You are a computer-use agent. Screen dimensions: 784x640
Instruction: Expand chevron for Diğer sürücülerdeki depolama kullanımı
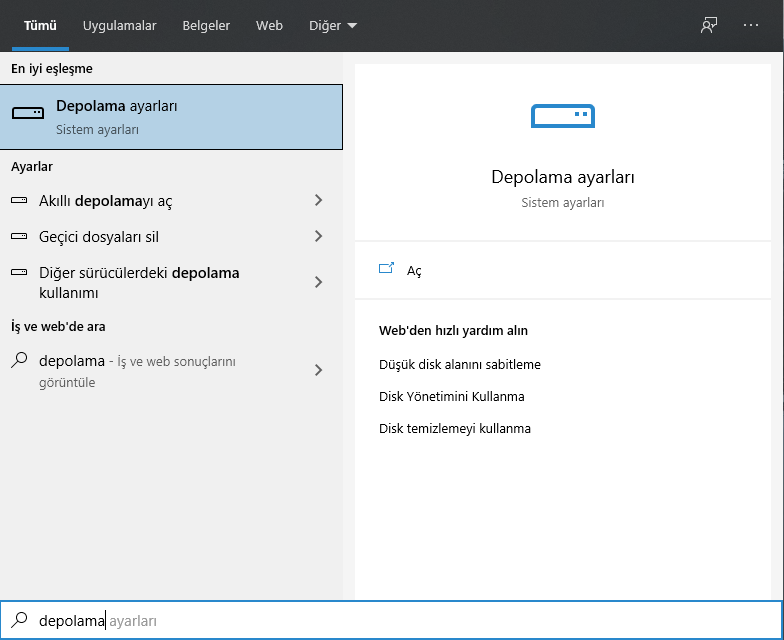tap(318, 282)
